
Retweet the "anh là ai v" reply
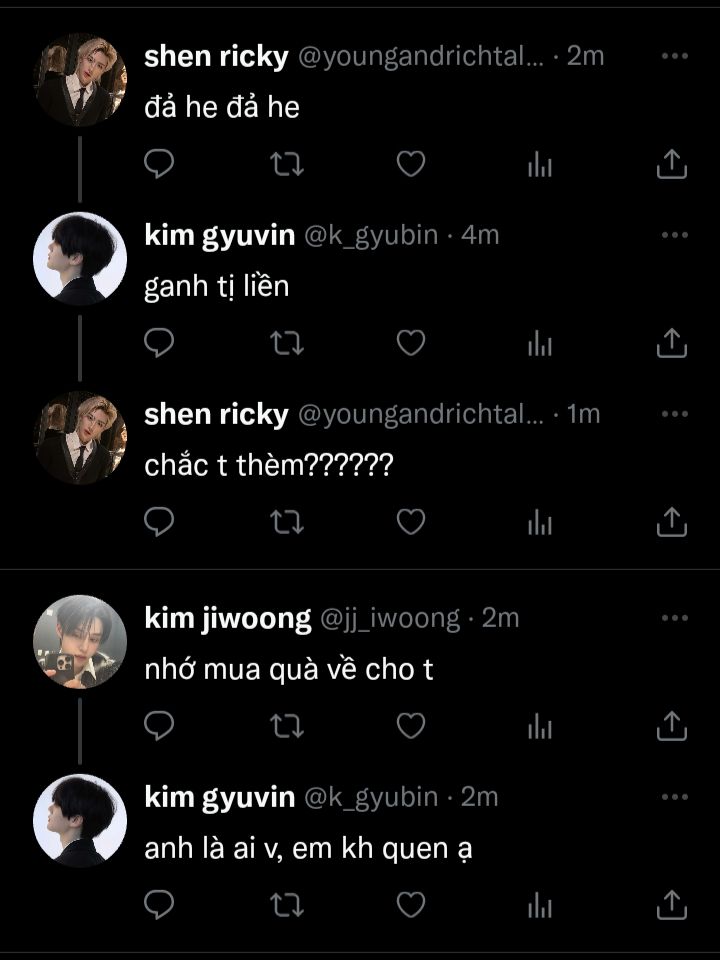[287, 905]
